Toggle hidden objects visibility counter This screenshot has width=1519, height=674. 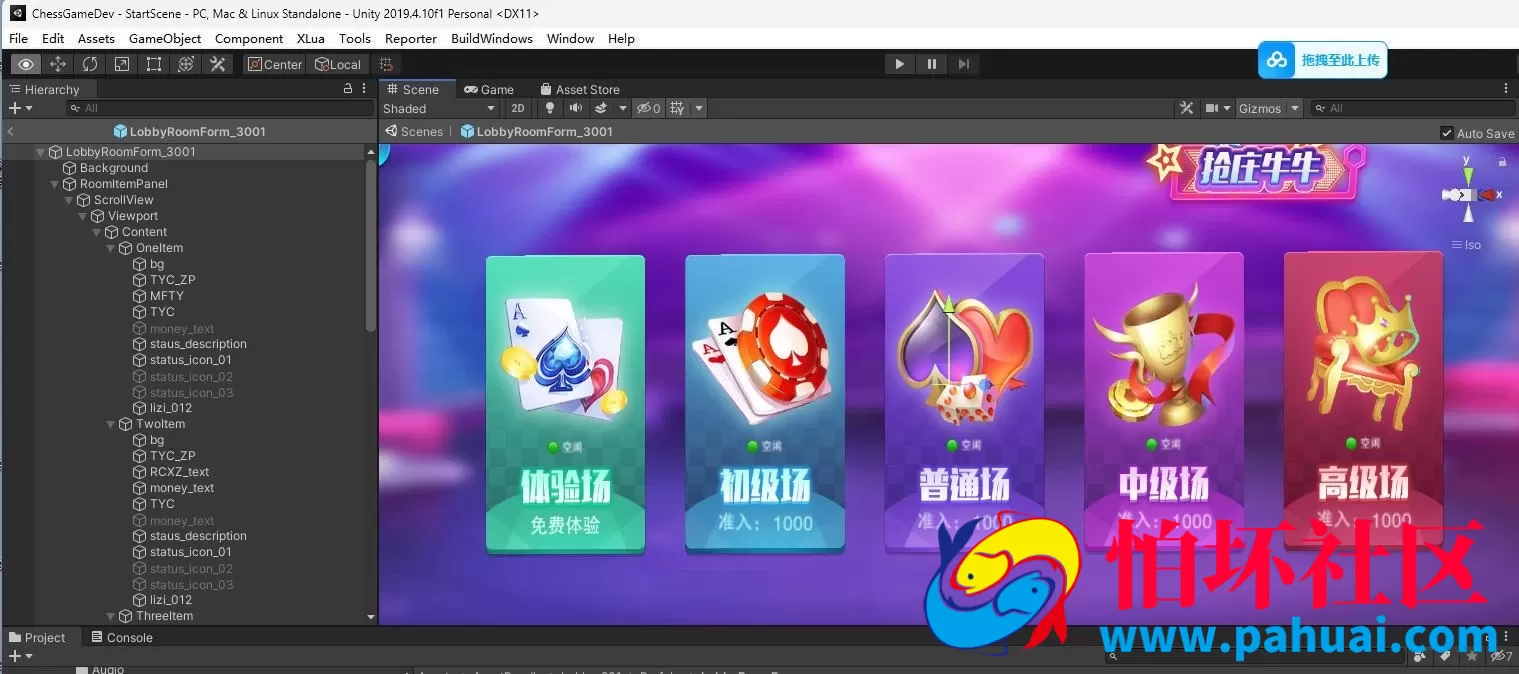[x=648, y=108]
